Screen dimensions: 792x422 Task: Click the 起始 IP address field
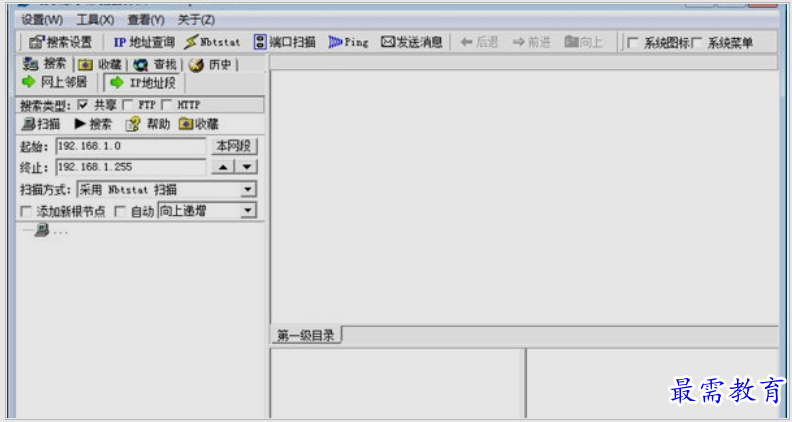(131, 147)
